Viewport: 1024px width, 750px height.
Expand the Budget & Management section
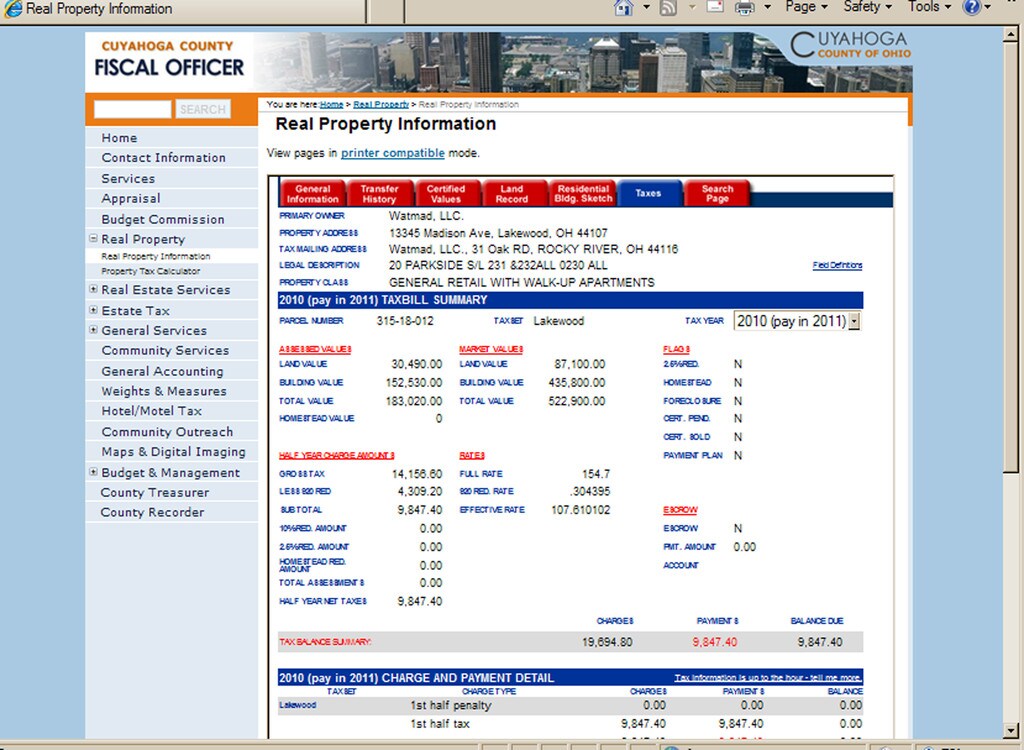(x=93, y=473)
